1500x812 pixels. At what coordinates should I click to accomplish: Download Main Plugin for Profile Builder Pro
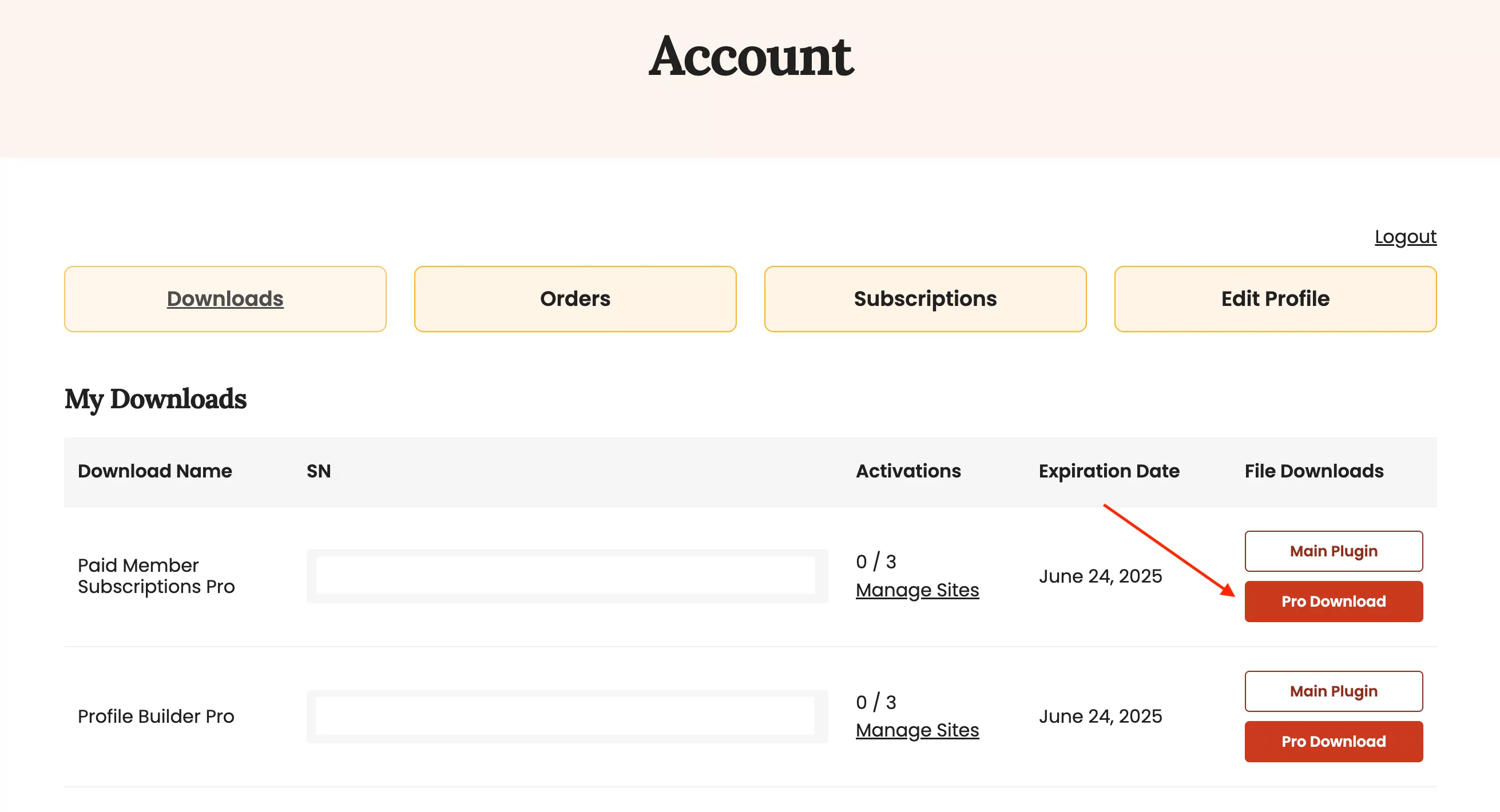click(x=1333, y=690)
